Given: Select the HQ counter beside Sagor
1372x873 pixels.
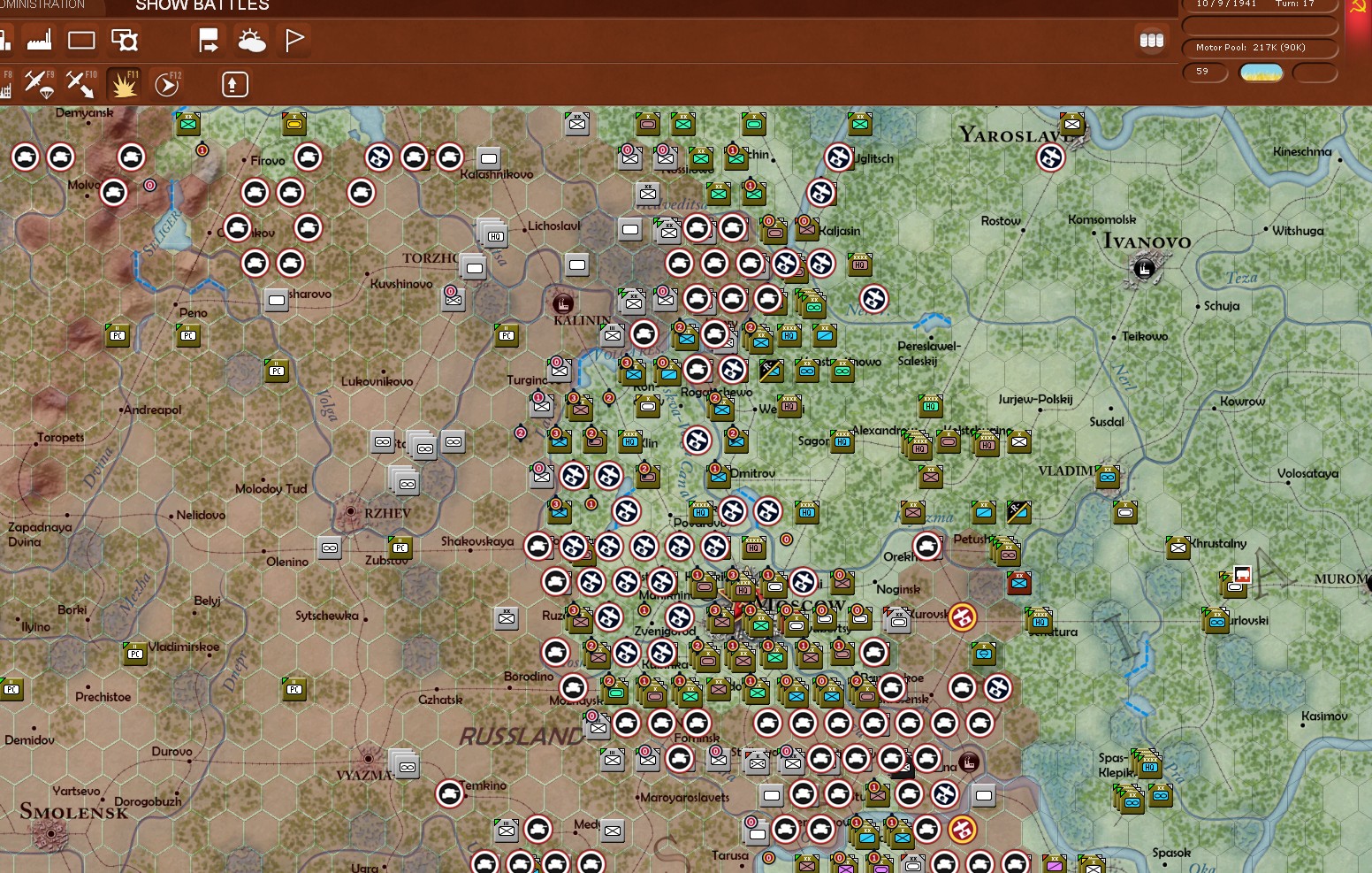Looking at the screenshot, I should click(842, 440).
